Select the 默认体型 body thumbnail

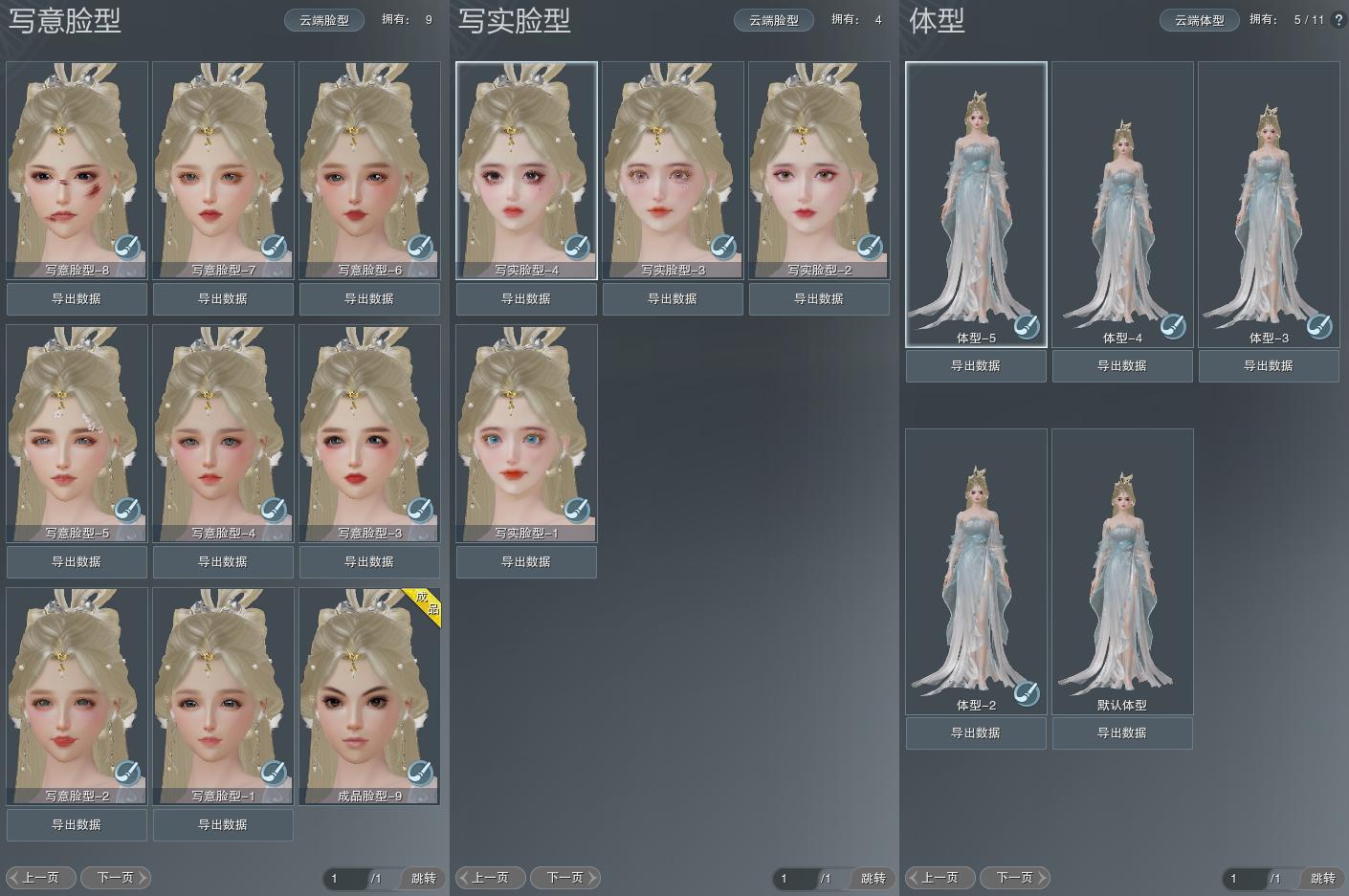(1123, 572)
